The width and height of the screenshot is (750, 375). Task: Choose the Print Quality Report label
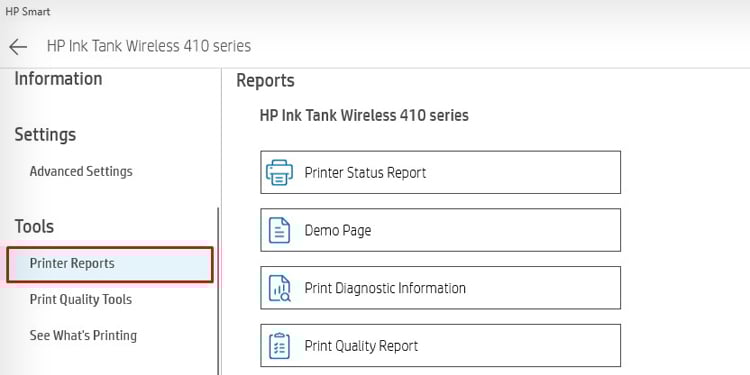tap(361, 346)
